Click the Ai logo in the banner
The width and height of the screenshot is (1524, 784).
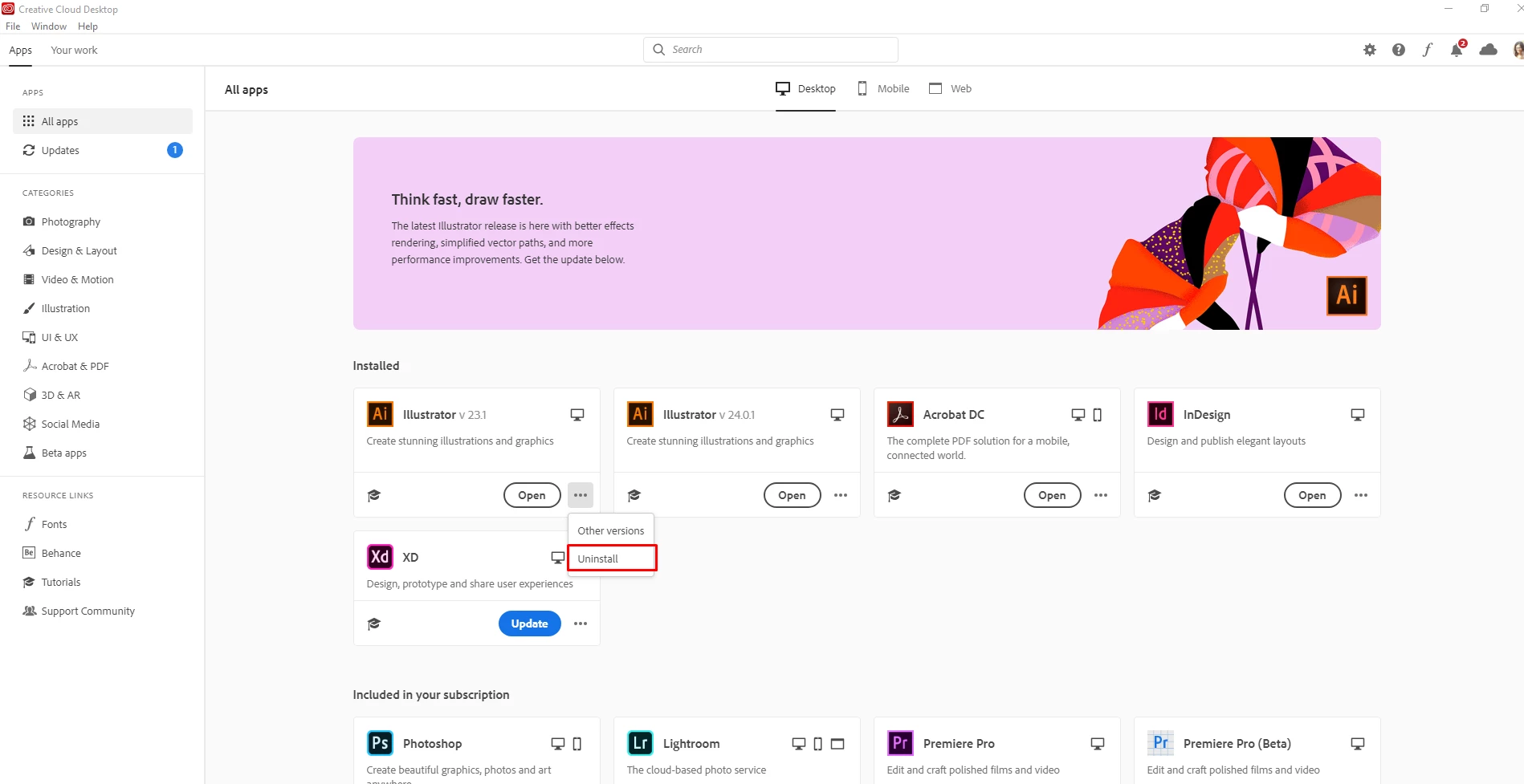tap(1347, 295)
